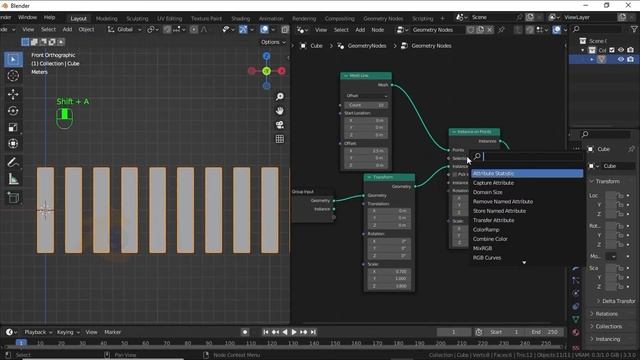This screenshot has width=640, height=360.
Task: Open the Playback dropdown in timeline
Action: click(38, 332)
